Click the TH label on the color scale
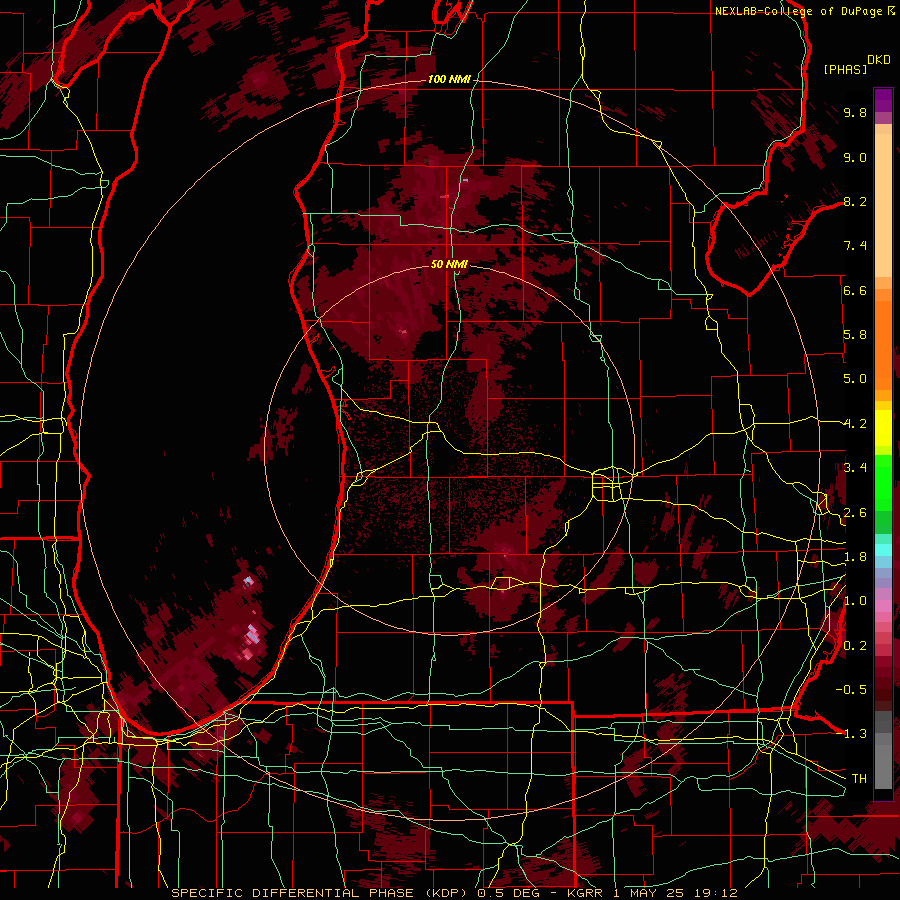 (x=859, y=779)
